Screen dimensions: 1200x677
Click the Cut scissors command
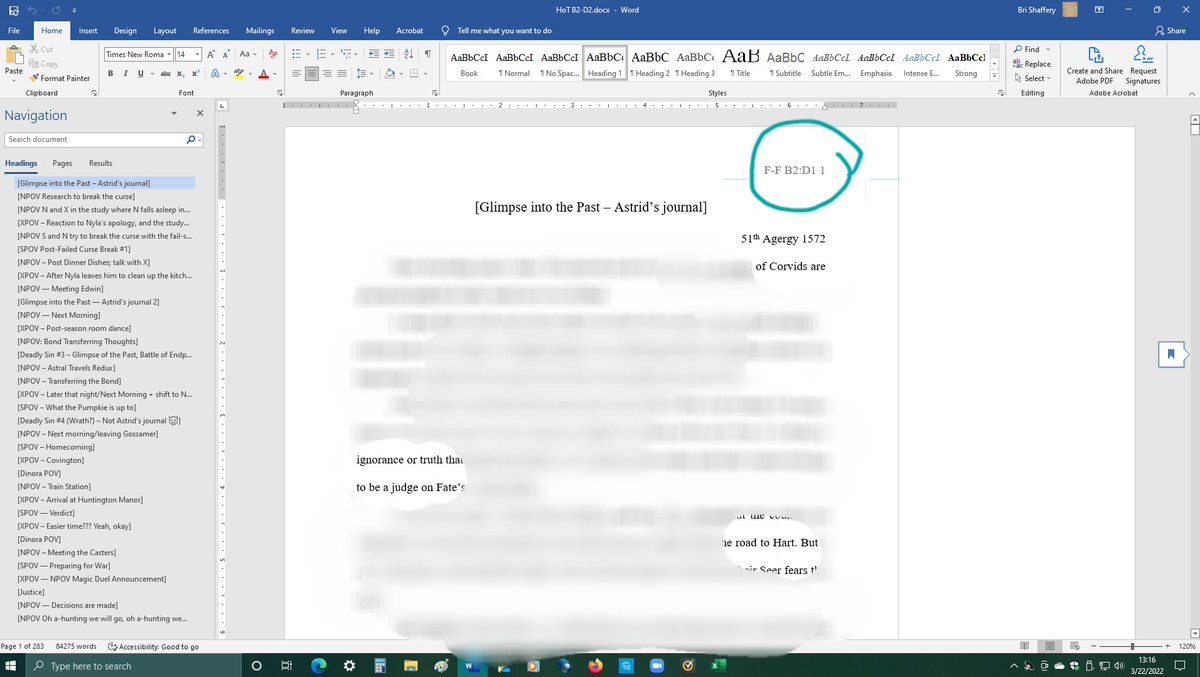point(41,49)
